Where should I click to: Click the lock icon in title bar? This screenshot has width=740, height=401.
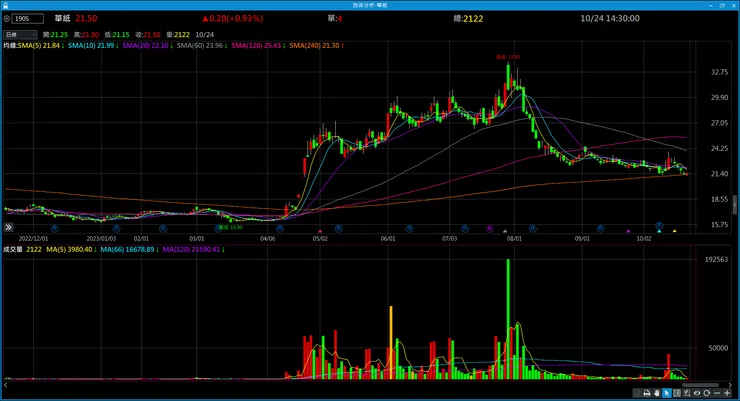pos(5,5)
